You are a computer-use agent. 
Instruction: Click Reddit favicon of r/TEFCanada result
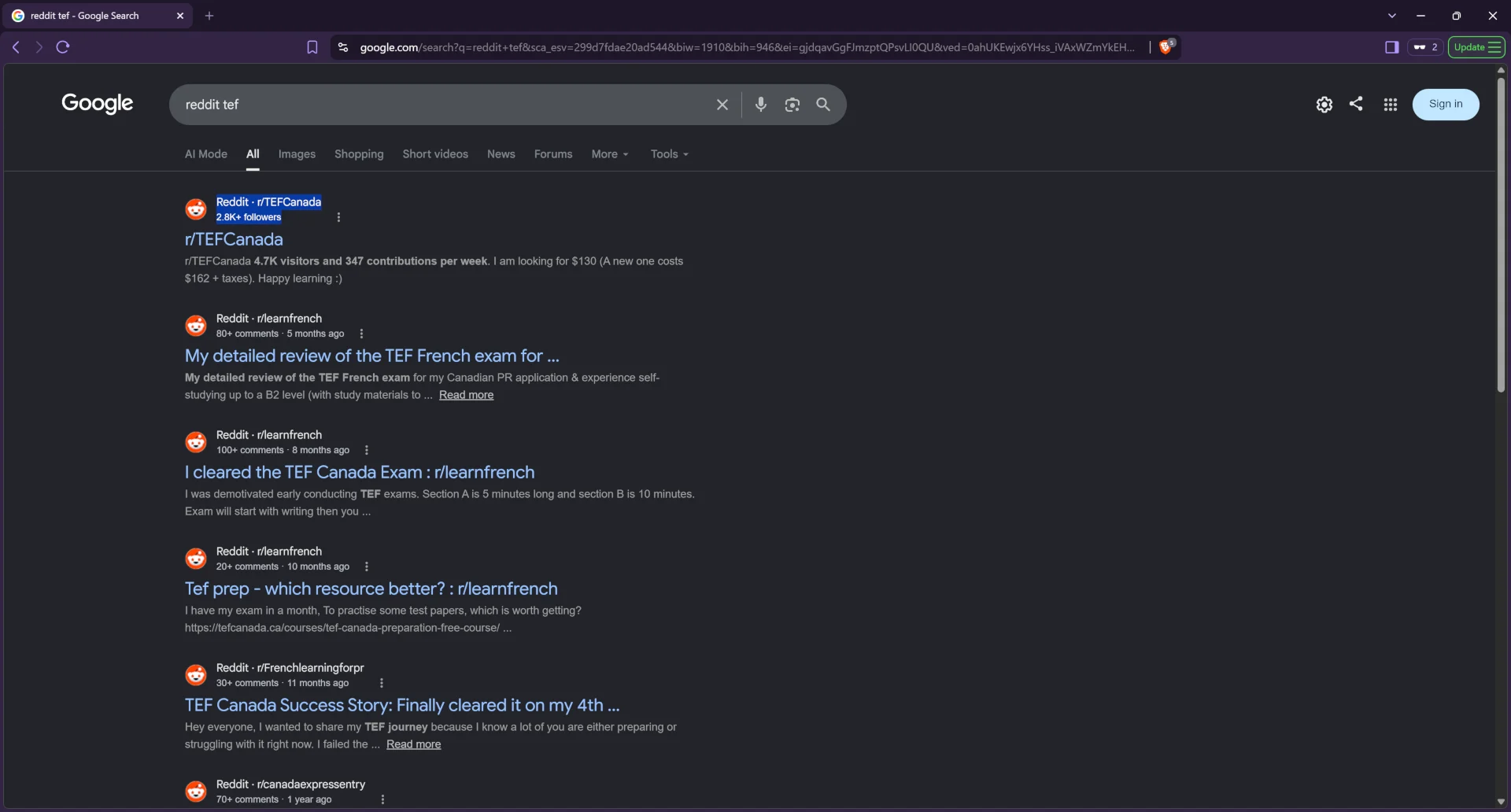click(196, 209)
